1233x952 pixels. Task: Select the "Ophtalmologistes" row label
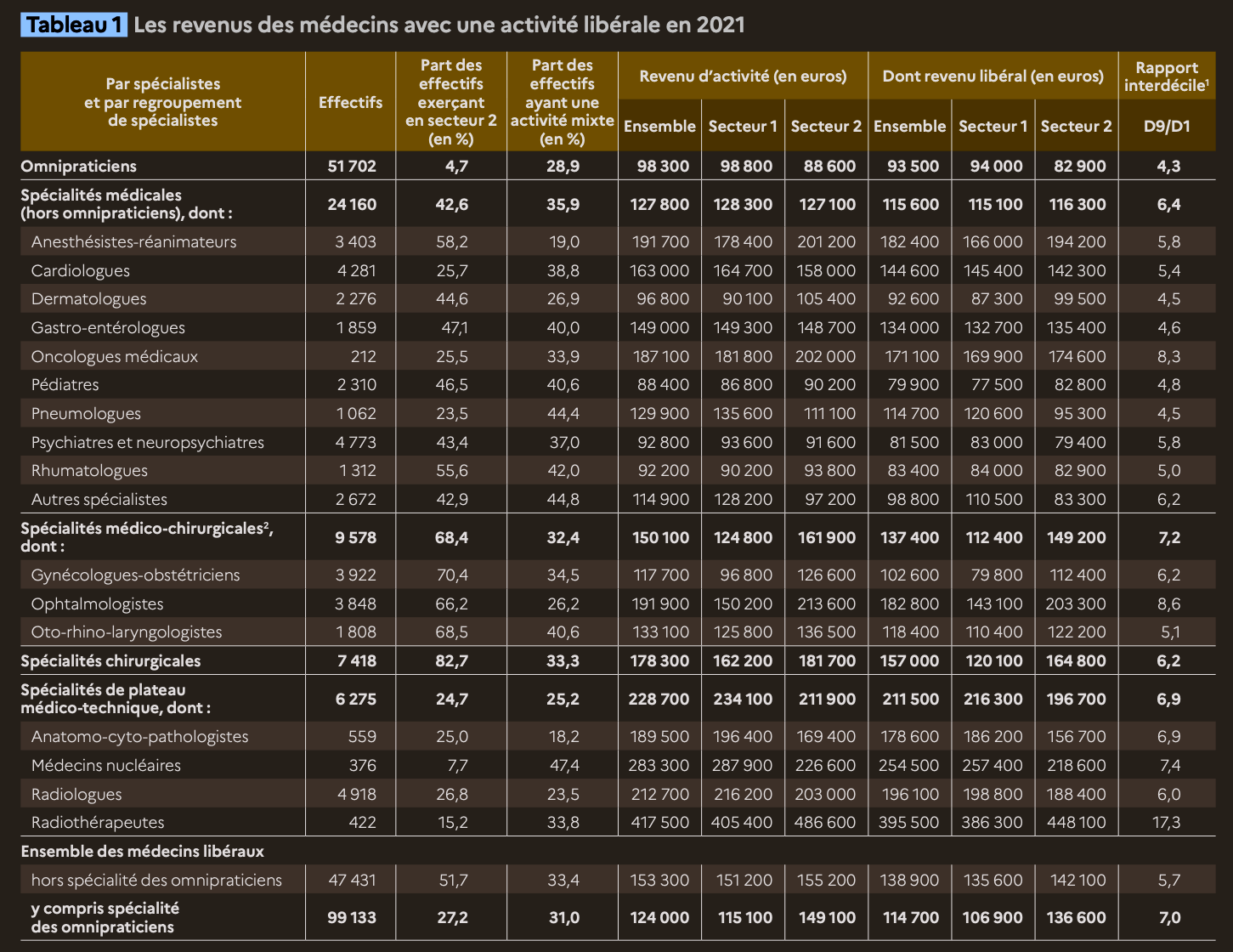point(97,603)
